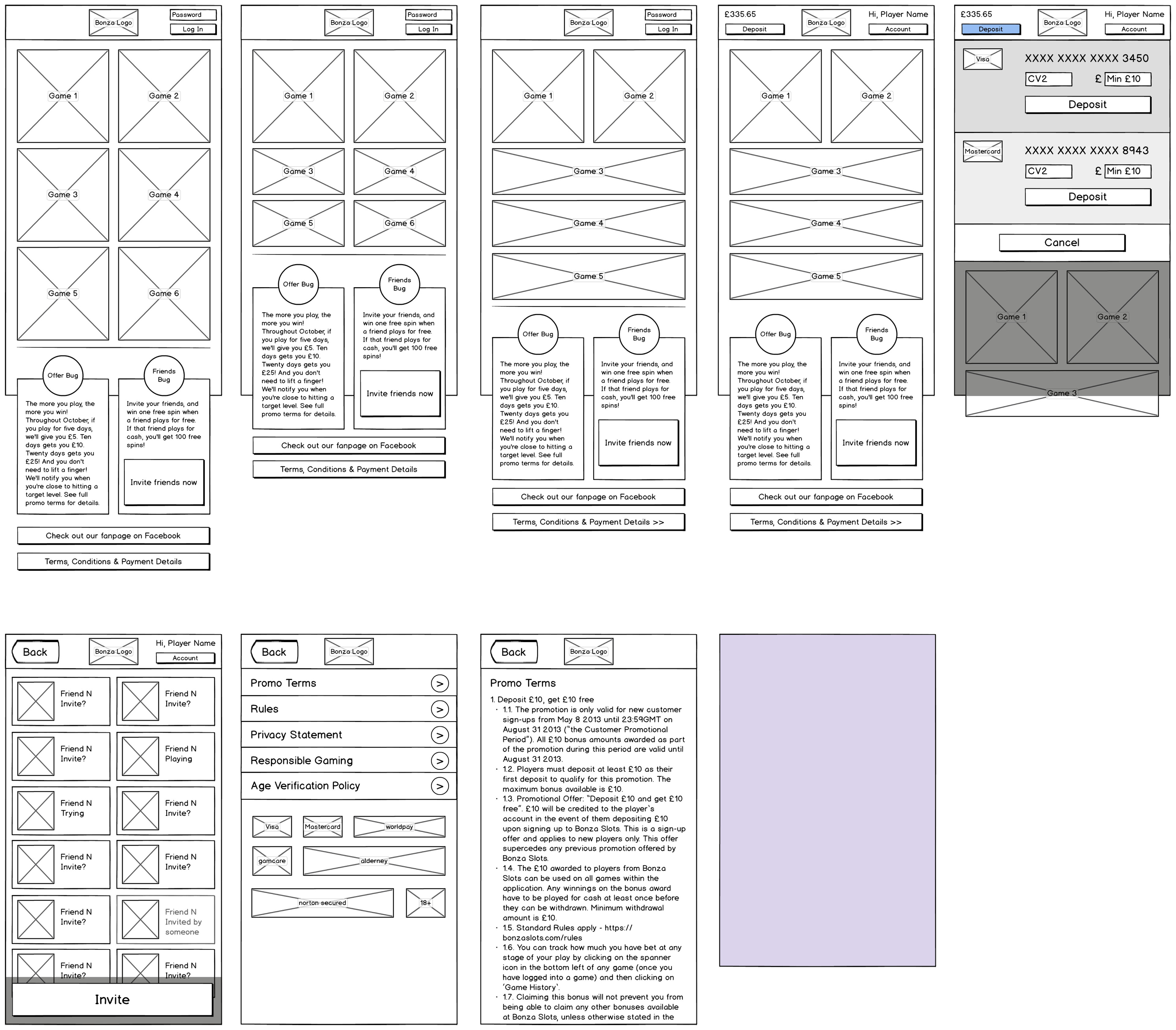This screenshot has width=1176, height=1030.
Task: Go Back from the terms menu list screen
Action: coord(274,652)
